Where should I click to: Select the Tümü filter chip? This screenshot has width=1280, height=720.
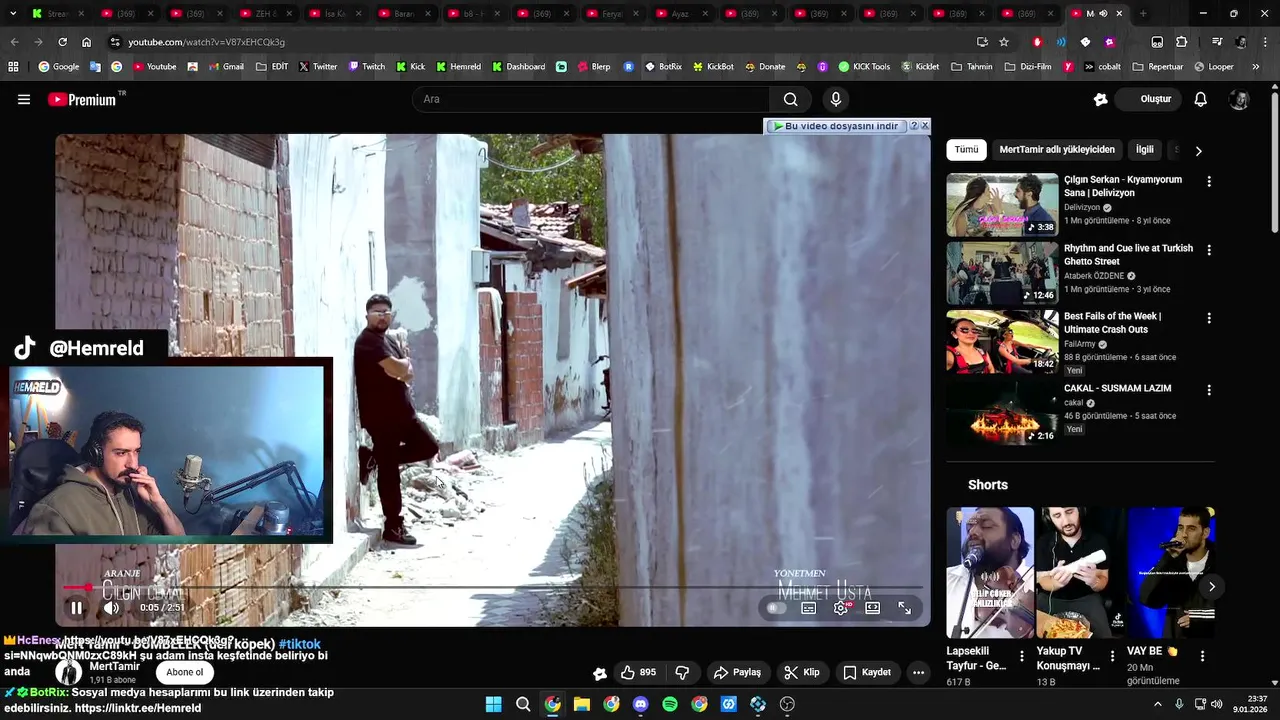tap(966, 150)
